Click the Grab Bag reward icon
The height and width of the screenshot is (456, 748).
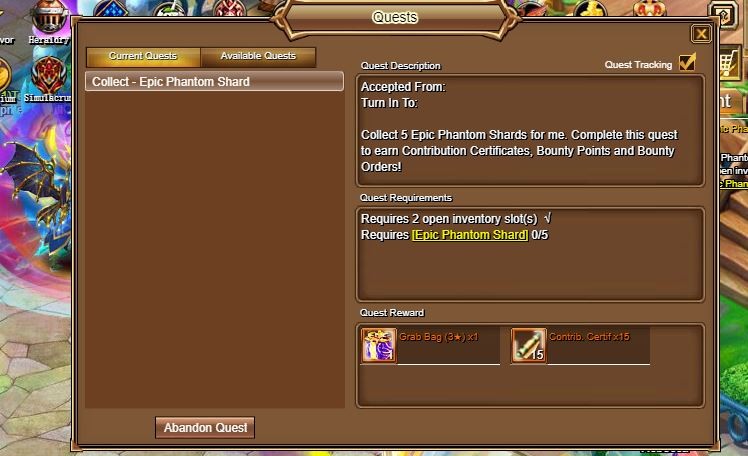378,345
